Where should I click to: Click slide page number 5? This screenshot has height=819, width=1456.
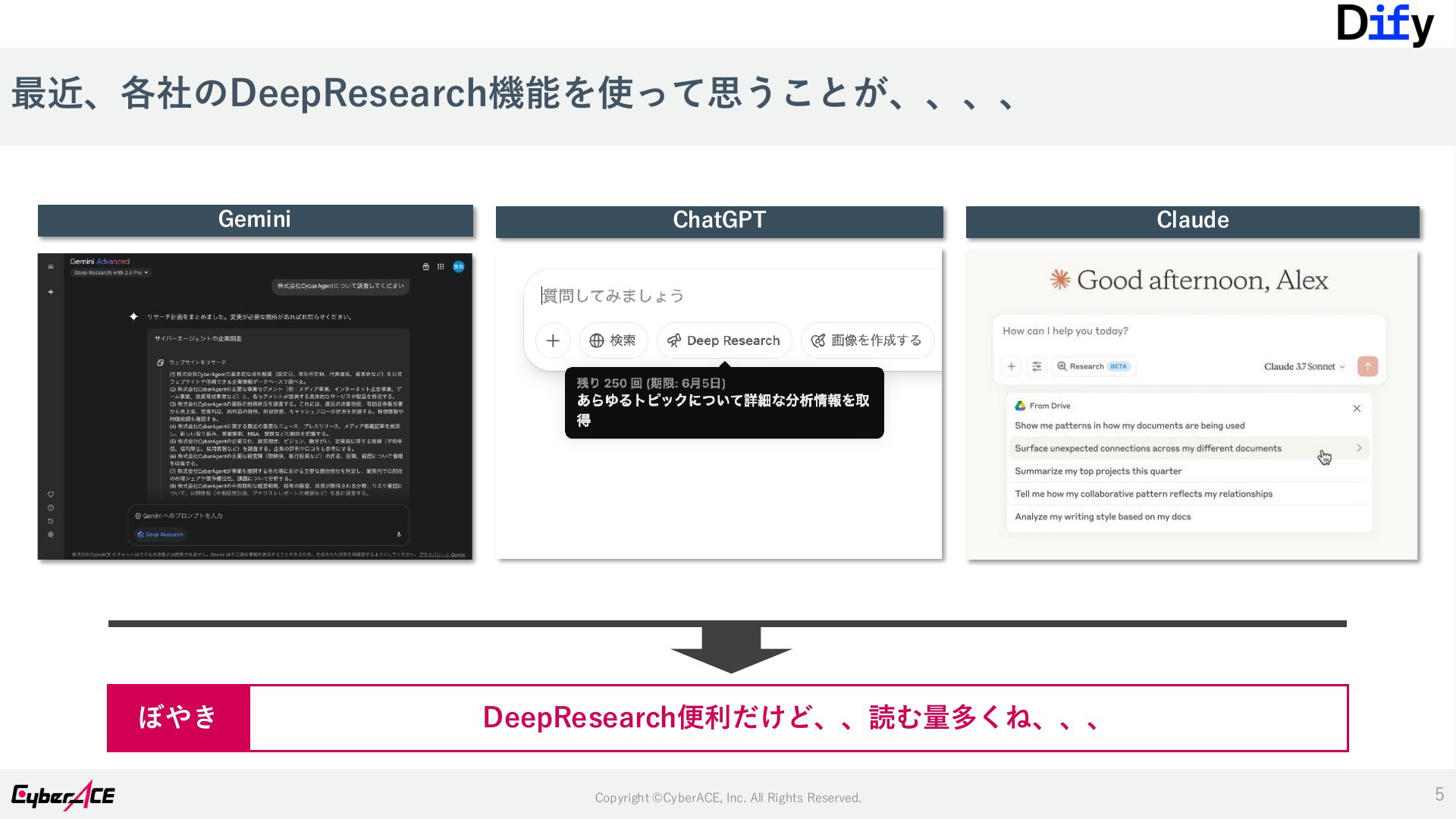(x=1439, y=794)
